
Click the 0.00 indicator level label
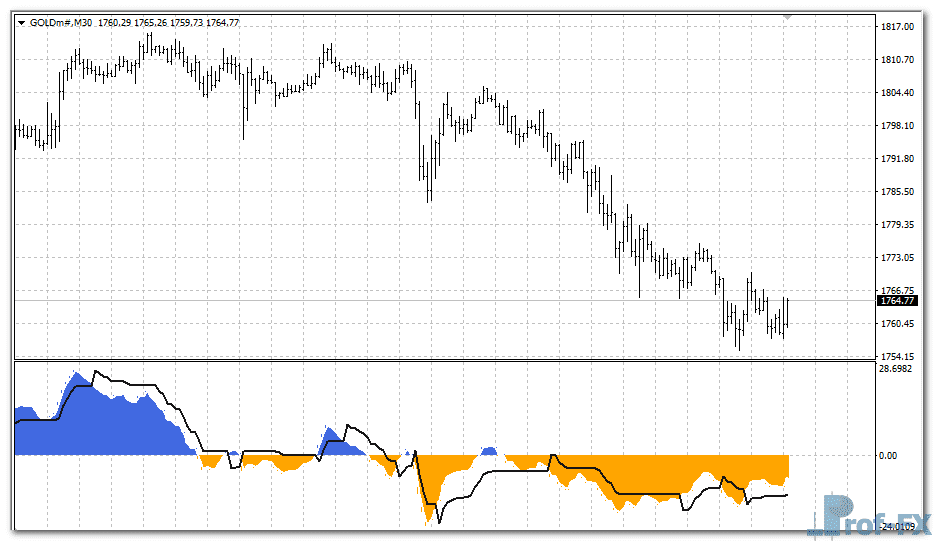tap(888, 456)
